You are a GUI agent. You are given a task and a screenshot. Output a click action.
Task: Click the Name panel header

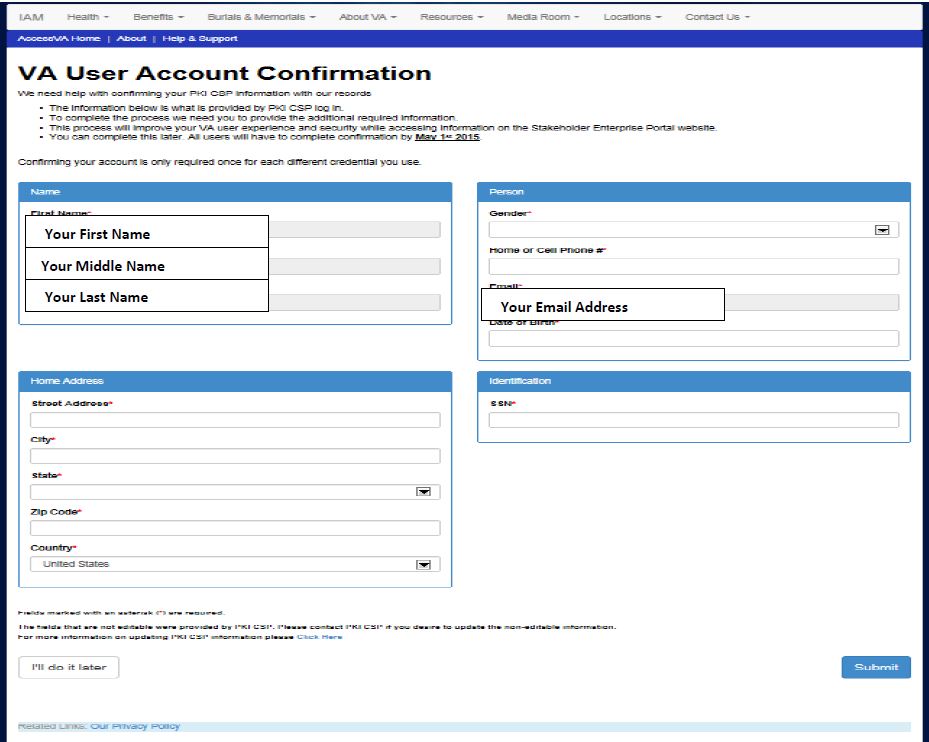click(235, 192)
